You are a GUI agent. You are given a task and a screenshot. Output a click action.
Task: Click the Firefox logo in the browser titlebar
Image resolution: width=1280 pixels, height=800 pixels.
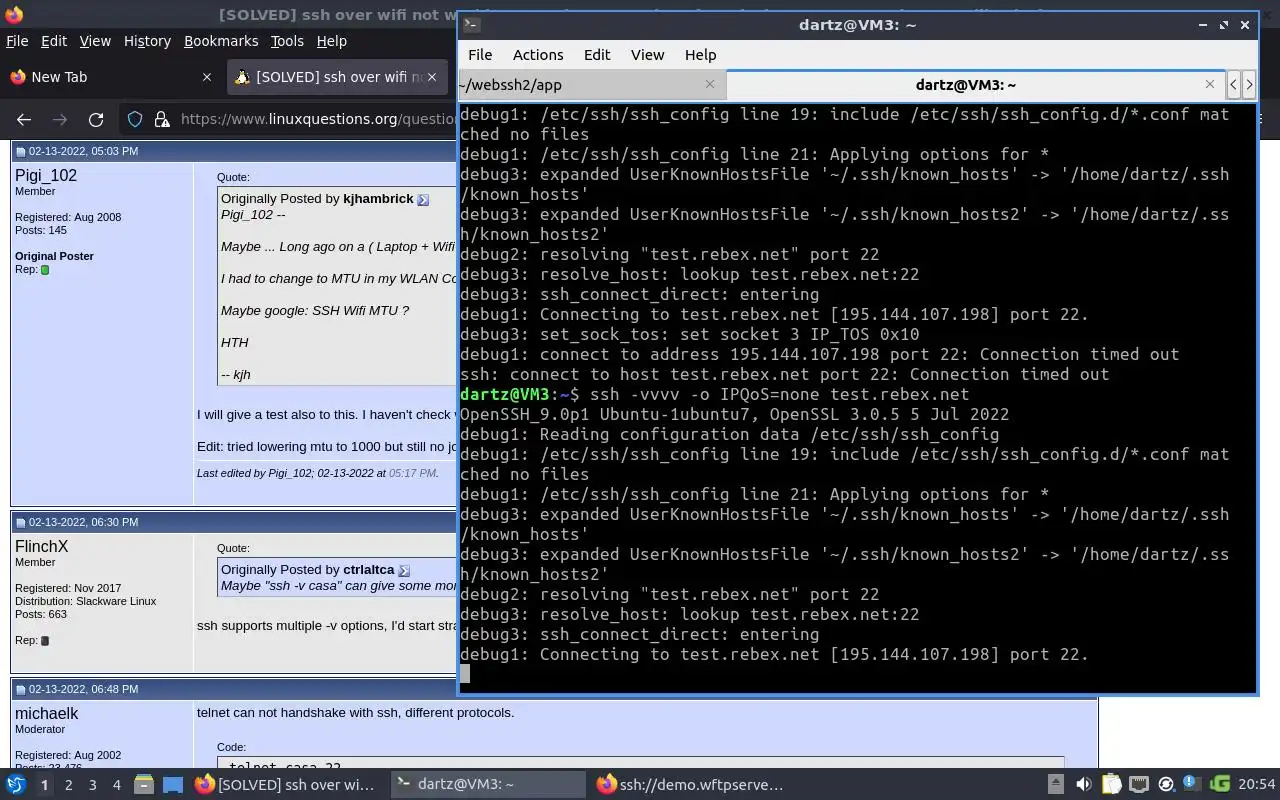14,14
